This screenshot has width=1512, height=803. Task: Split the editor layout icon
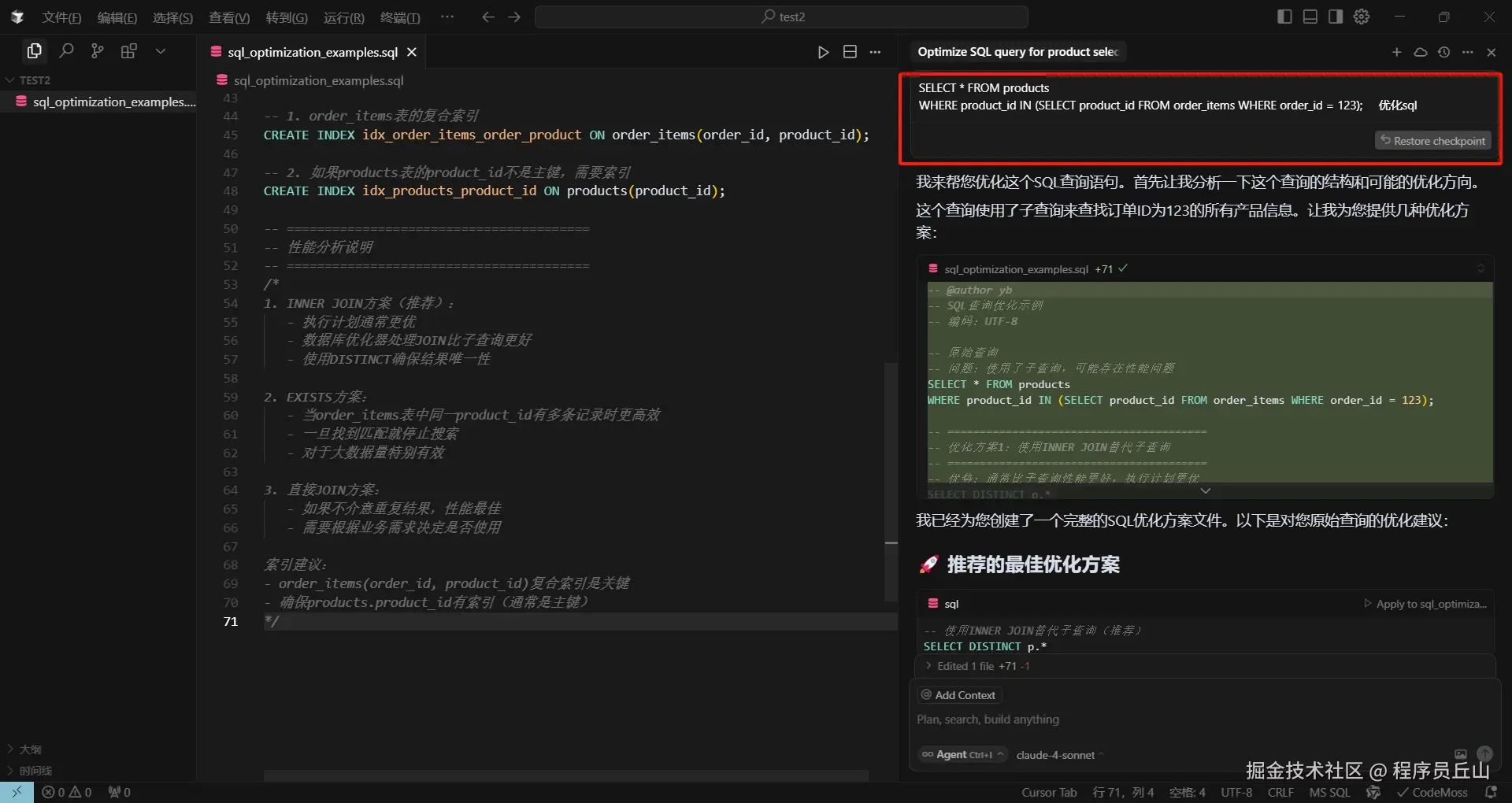[850, 52]
